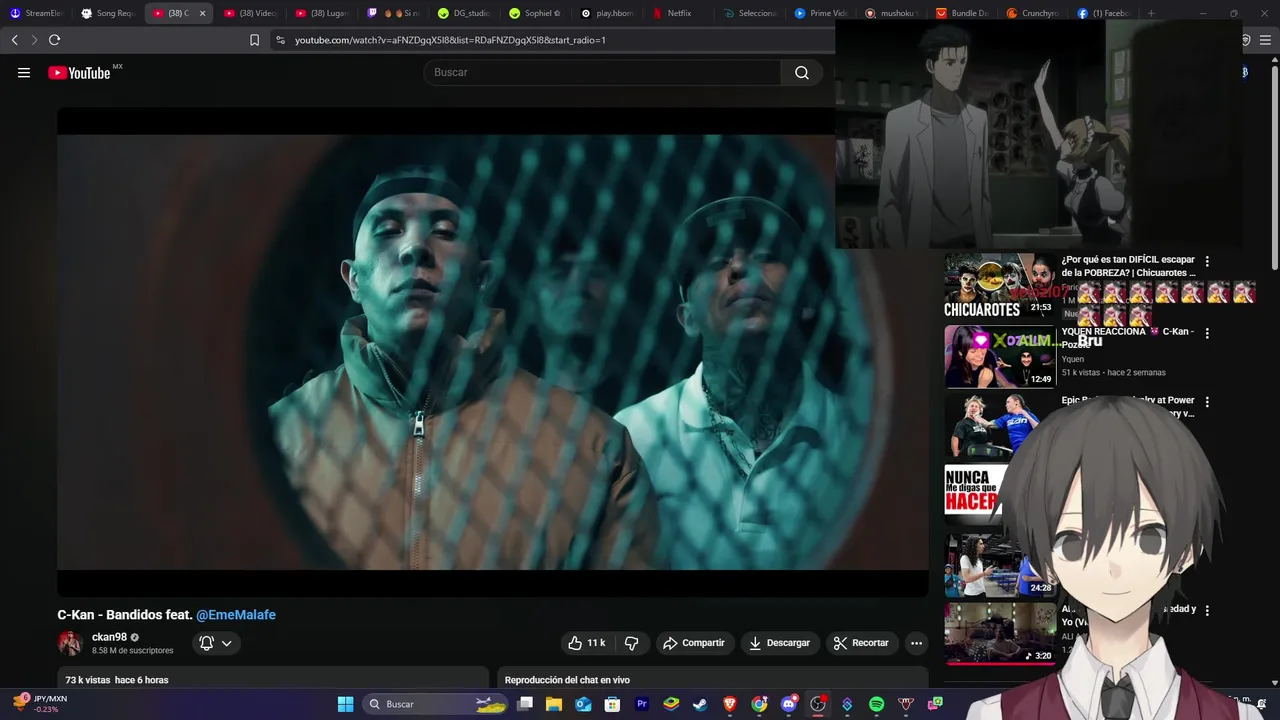The height and width of the screenshot is (720, 1280).
Task: Close the active YouTube tab
Action: 202,13
